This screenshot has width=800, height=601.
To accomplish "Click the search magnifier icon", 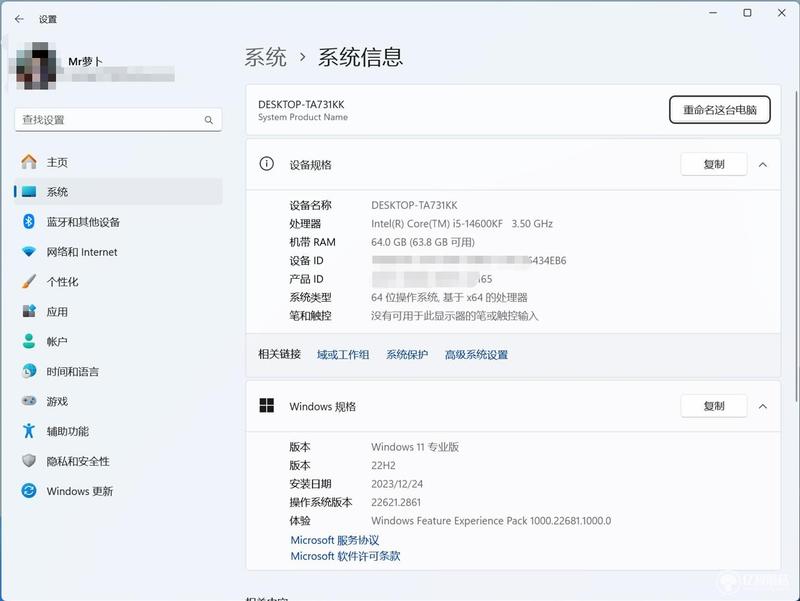I will (x=209, y=120).
